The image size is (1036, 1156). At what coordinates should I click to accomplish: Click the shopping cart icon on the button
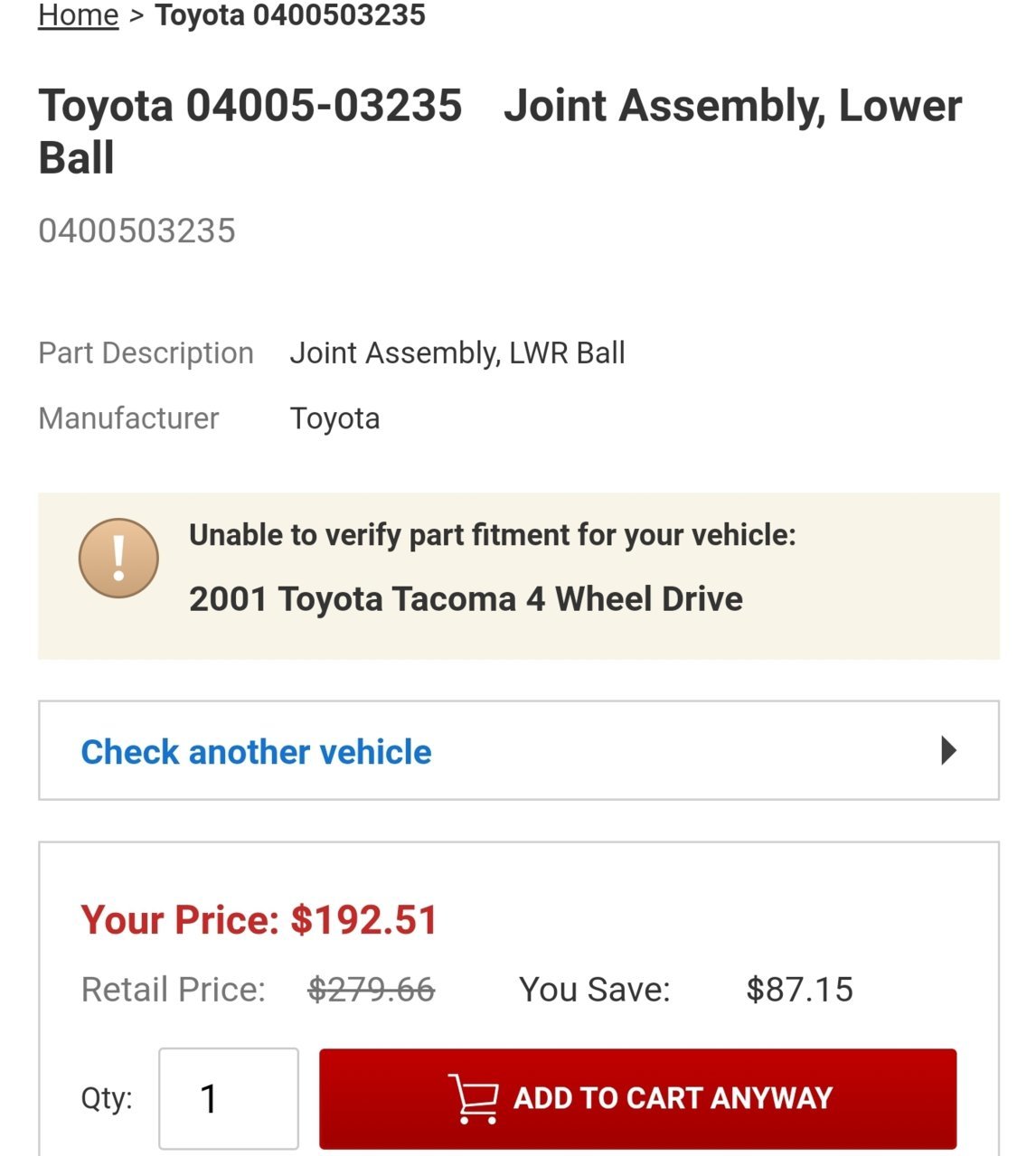point(474,1098)
